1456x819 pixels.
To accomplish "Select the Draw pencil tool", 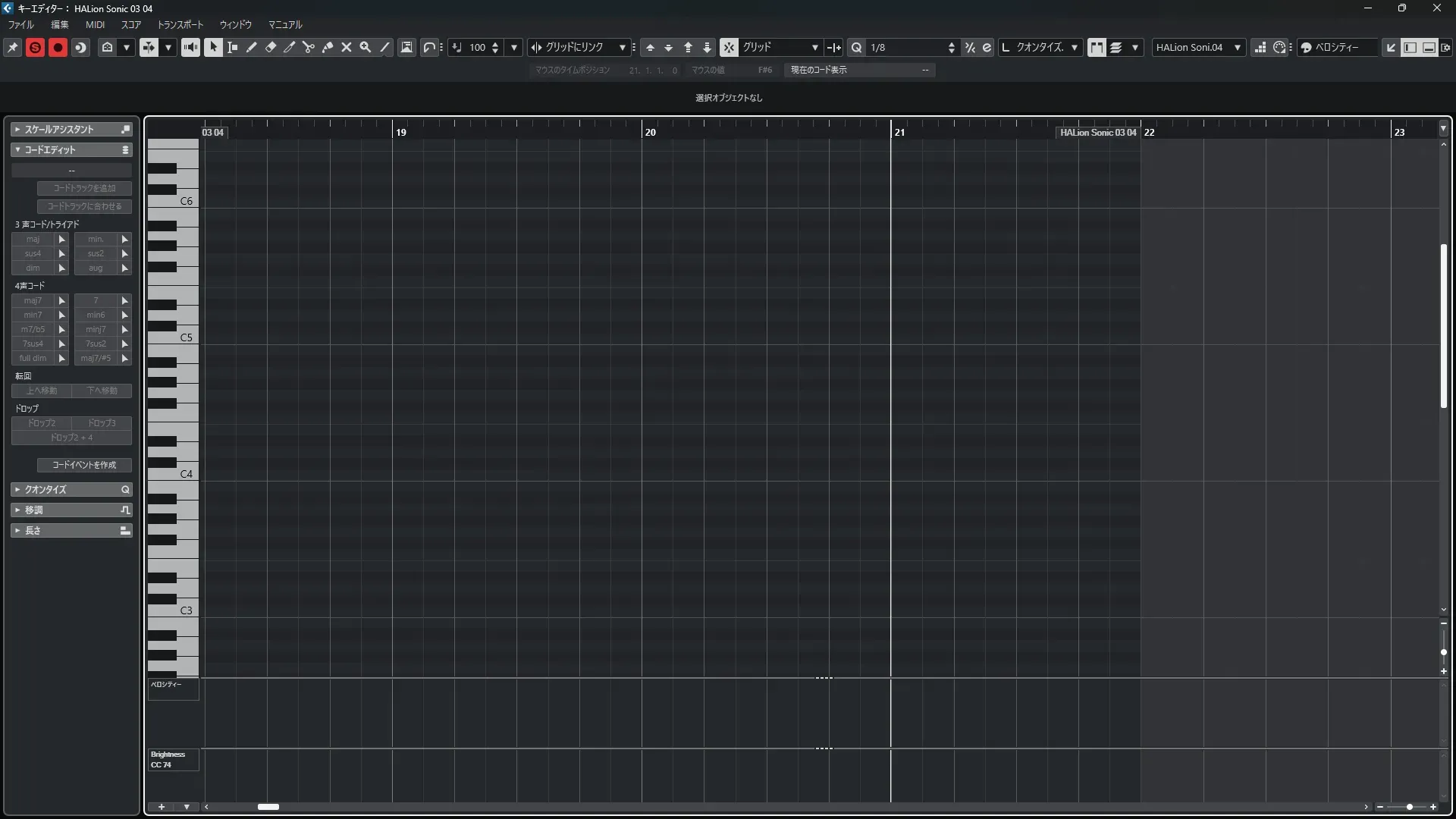I will [x=252, y=47].
